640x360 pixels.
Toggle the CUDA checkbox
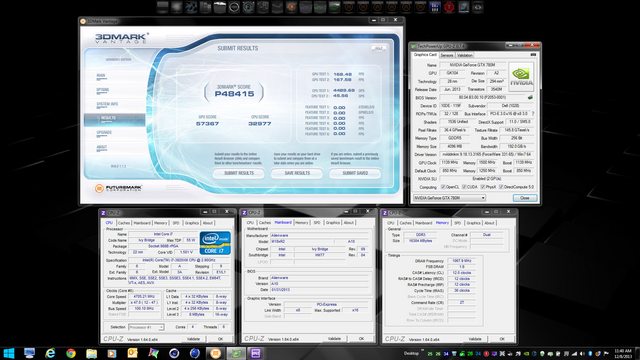[464, 187]
